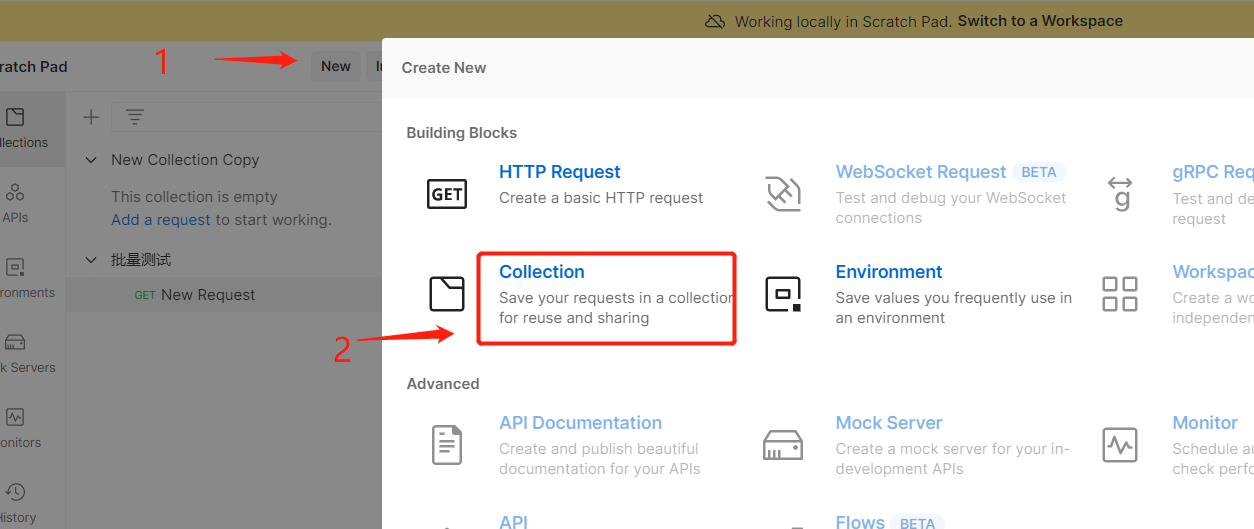Viewport: 1254px width, 529px height.
Task: Collapse the 批量测试 collection chevron
Action: [x=91, y=260]
